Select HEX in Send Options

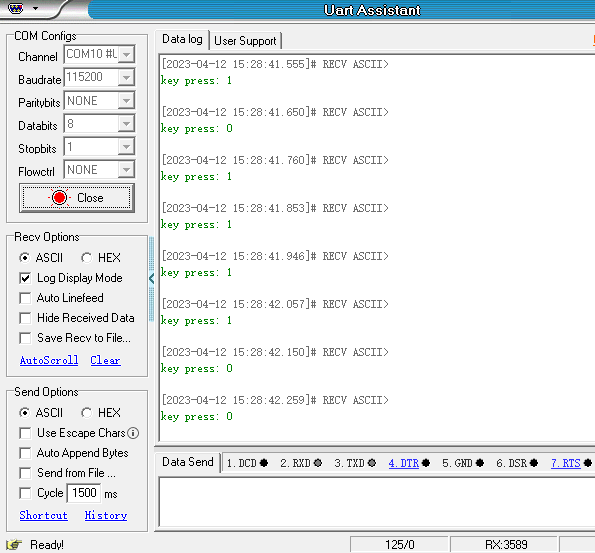[101, 413]
